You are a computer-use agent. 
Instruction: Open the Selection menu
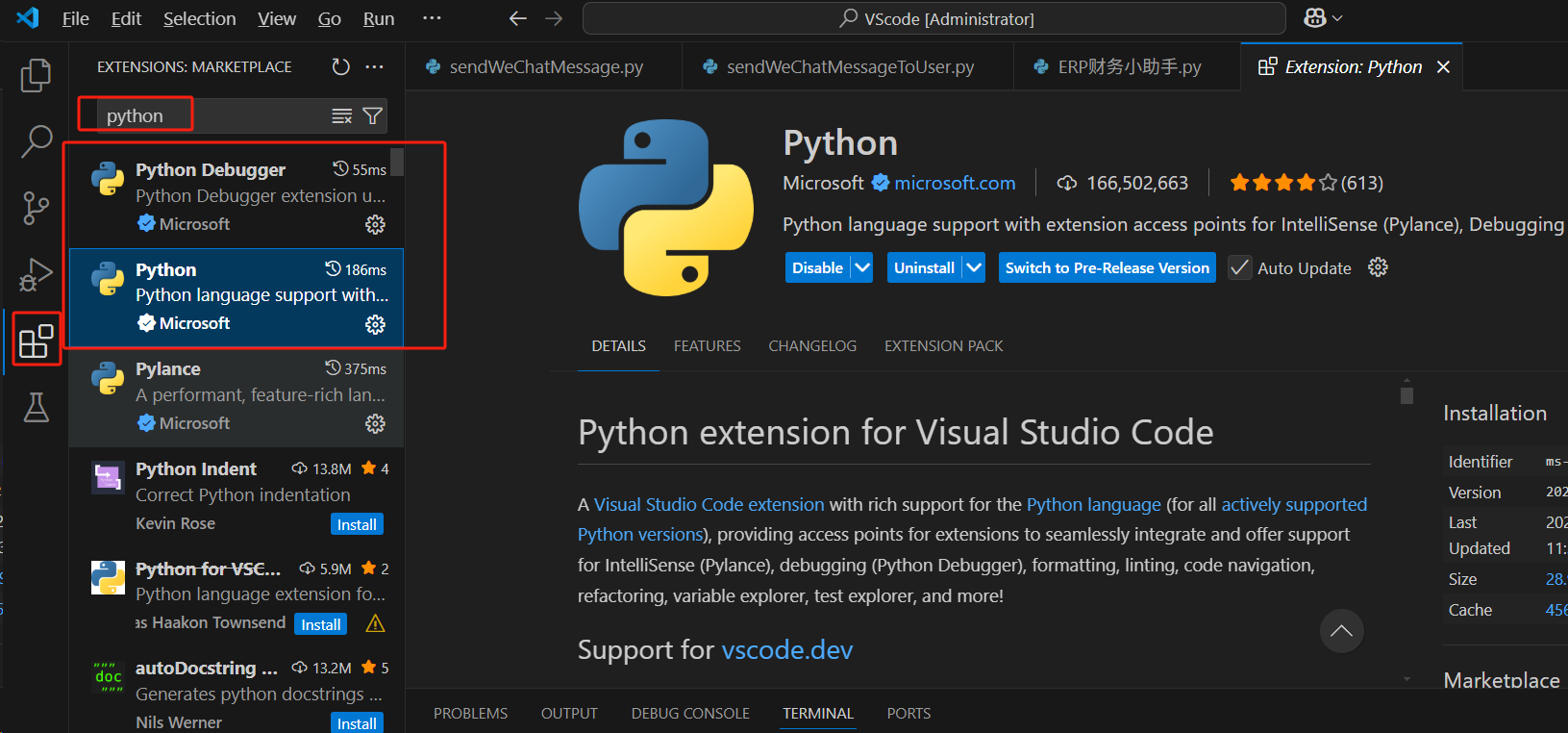[x=199, y=18]
